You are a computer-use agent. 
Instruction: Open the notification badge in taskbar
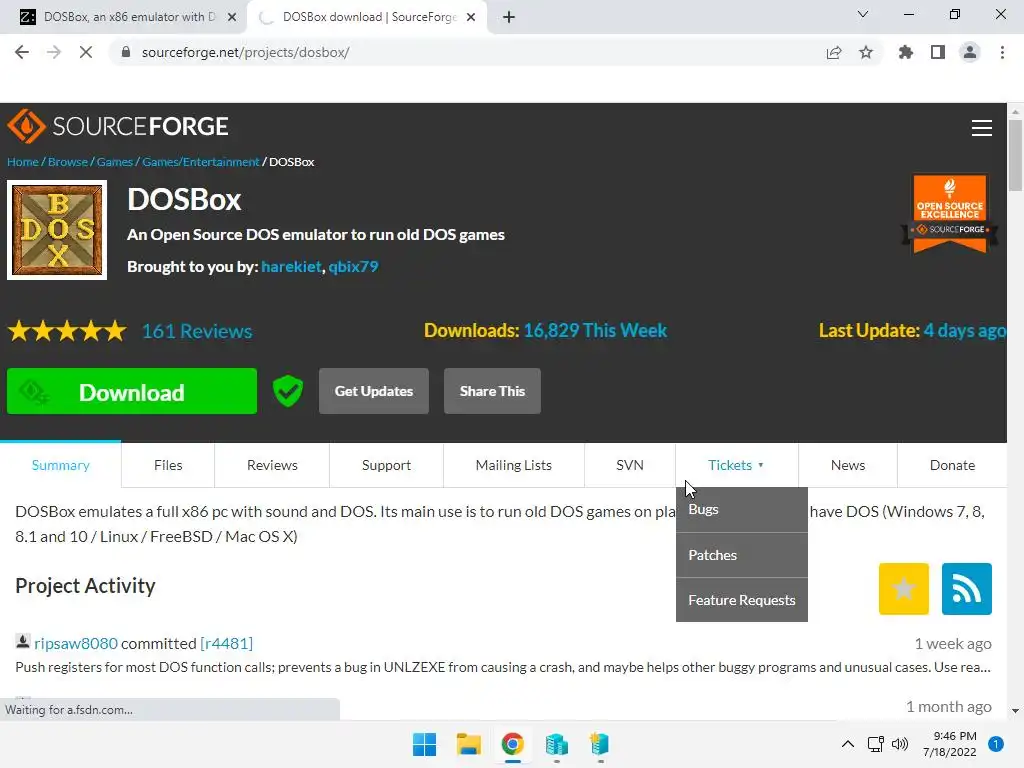point(996,744)
